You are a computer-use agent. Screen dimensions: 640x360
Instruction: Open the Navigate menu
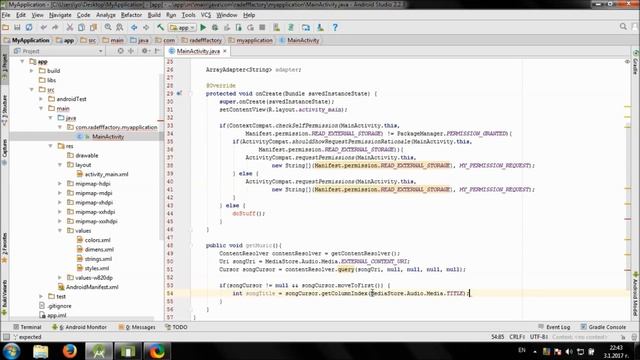point(60,15)
